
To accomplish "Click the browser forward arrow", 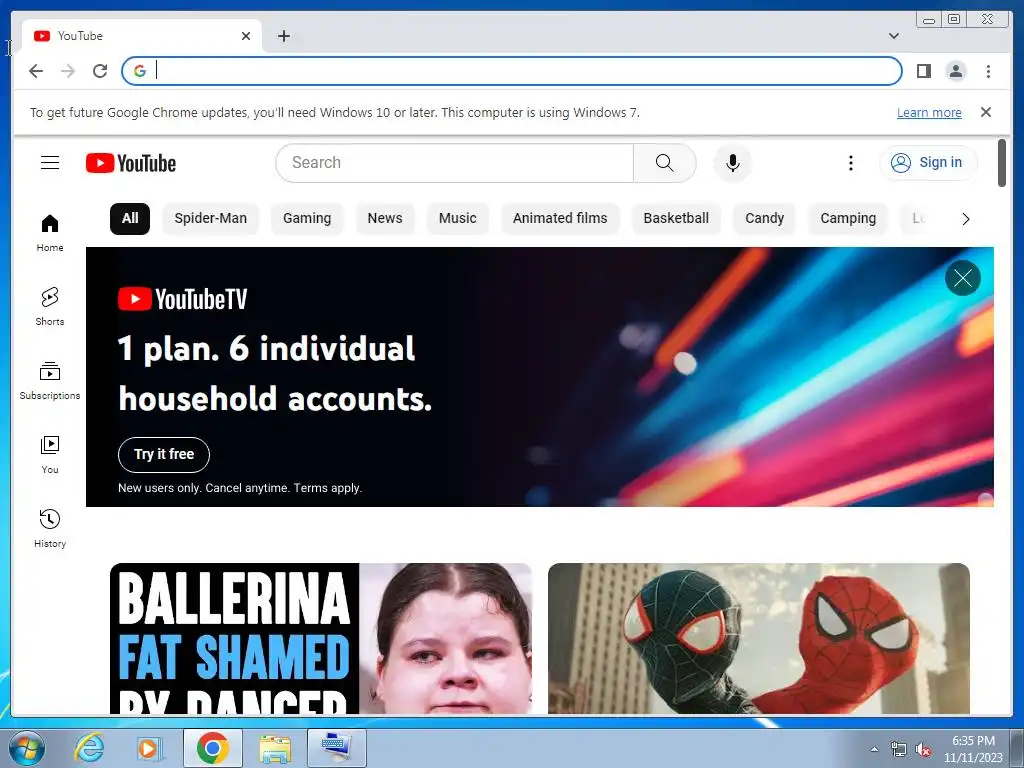I will pos(68,71).
